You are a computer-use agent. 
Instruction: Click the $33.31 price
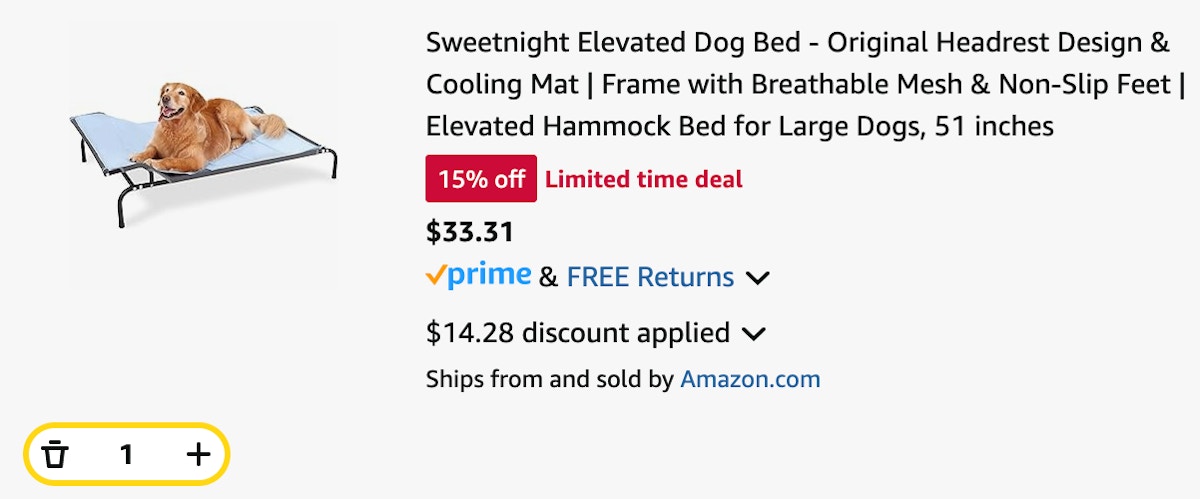[470, 232]
